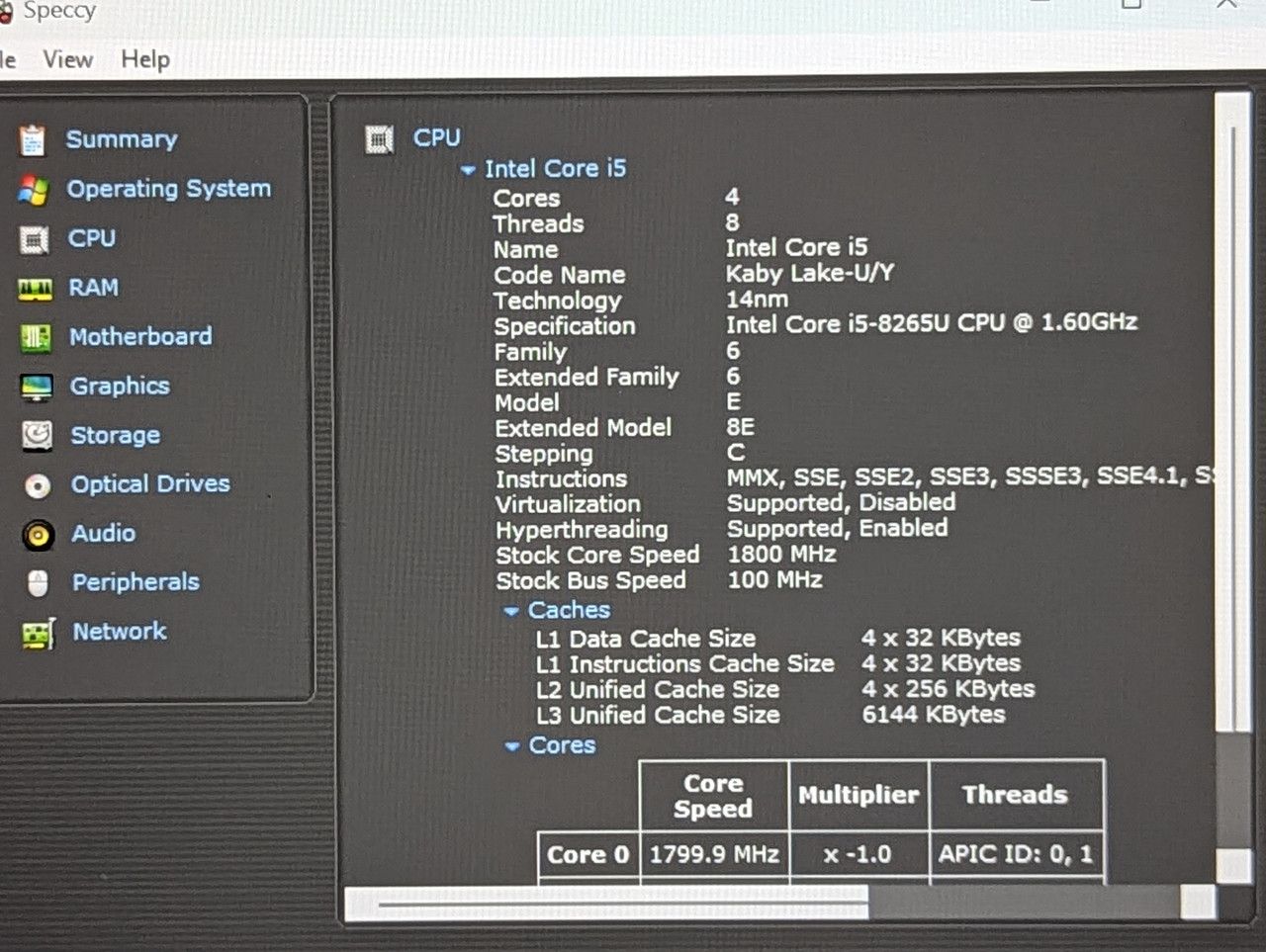Click the Network card icon
The width and height of the screenshot is (1266, 952).
tap(39, 634)
